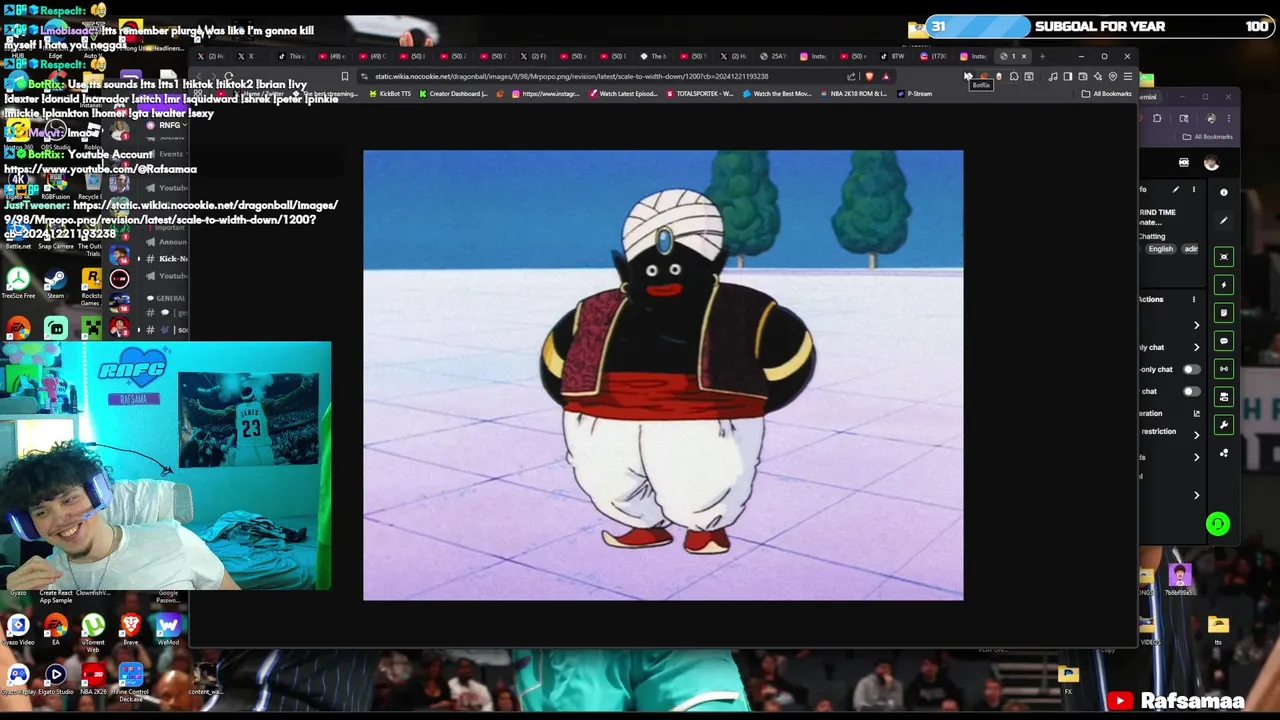Viewport: 1280px width, 720px height.
Task: Click the address bar with the wikia URL
Action: click(x=600, y=76)
